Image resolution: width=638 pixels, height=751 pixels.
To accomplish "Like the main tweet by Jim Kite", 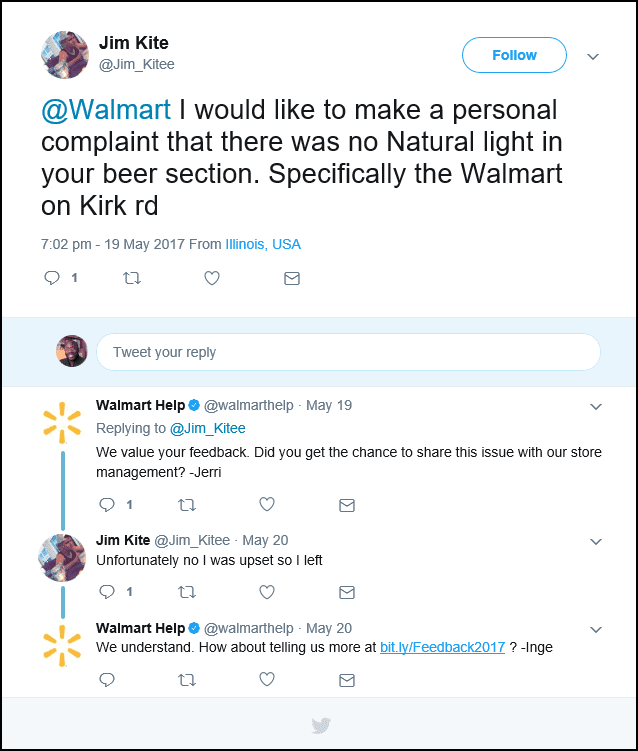I will coord(212,279).
